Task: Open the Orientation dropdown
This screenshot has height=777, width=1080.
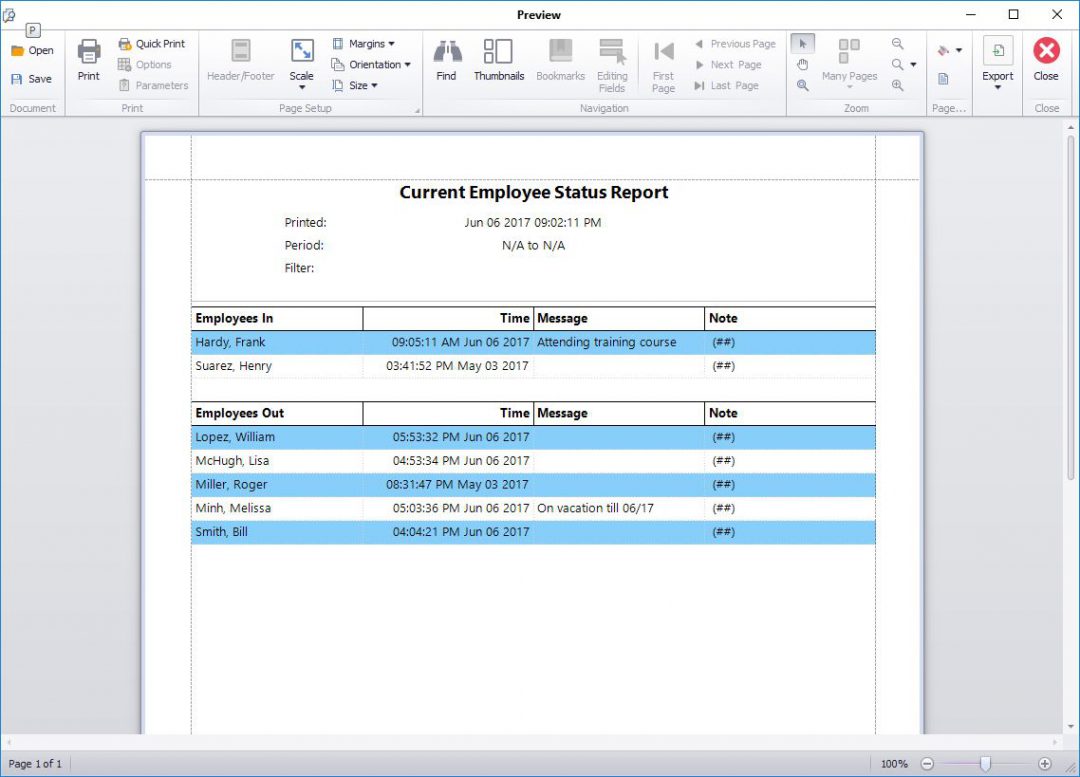Action: [372, 64]
